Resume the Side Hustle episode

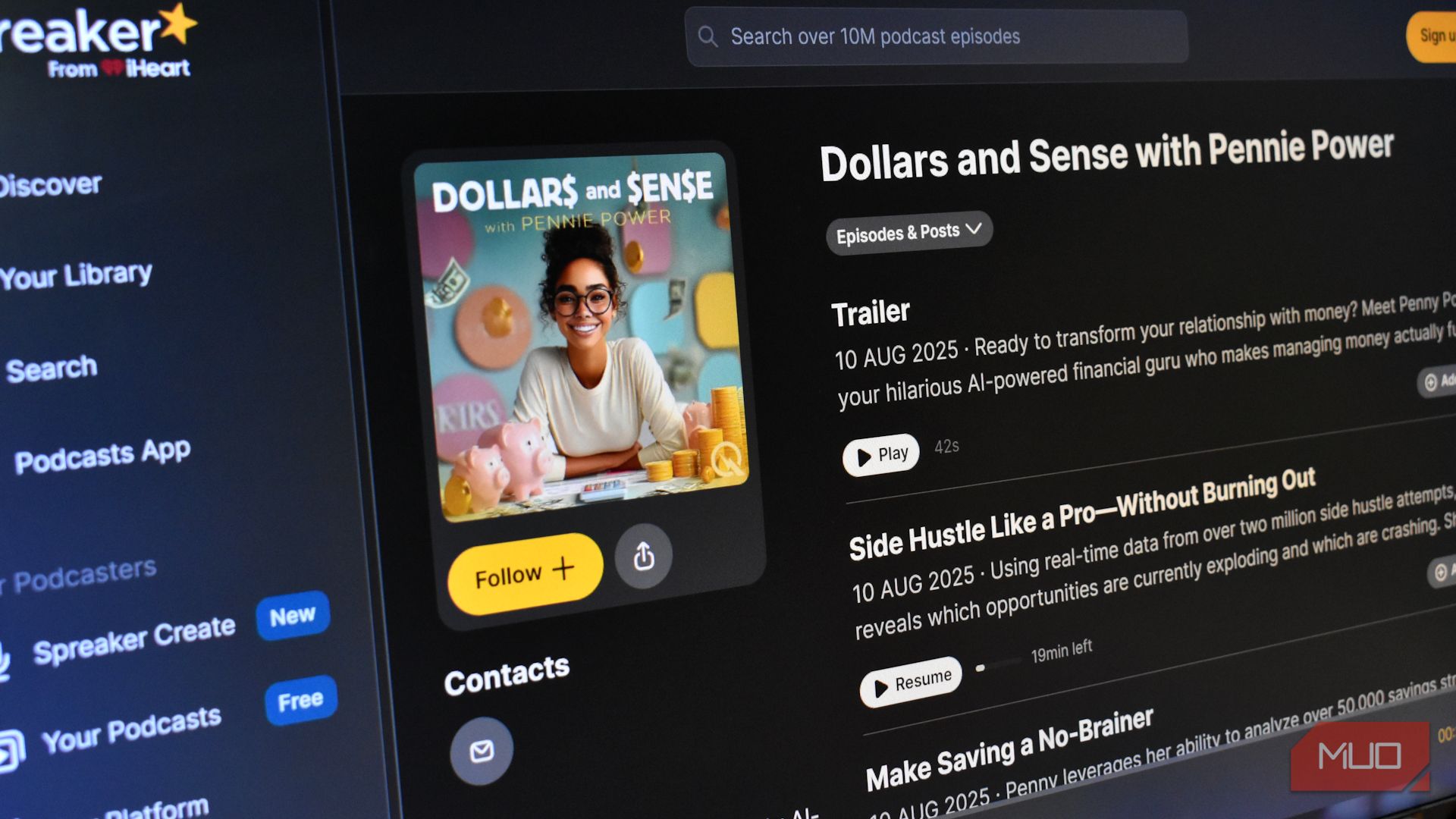click(911, 682)
